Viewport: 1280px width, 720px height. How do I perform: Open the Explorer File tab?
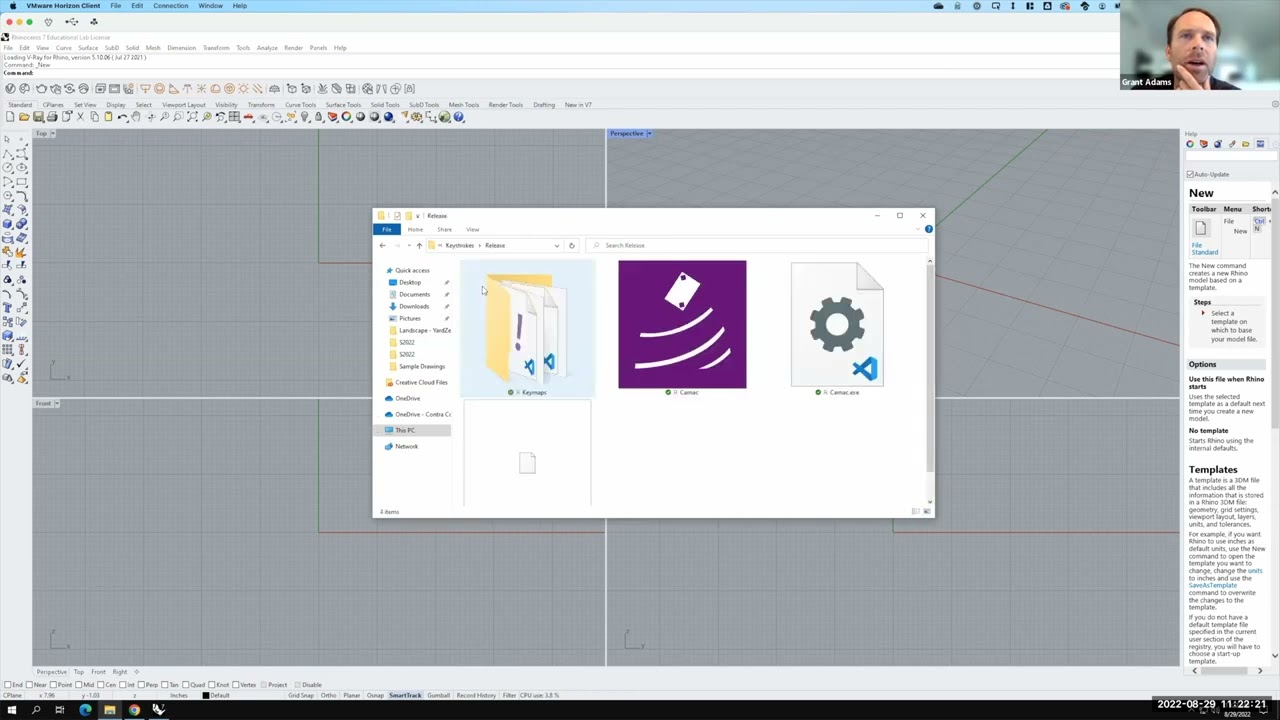pos(387,230)
